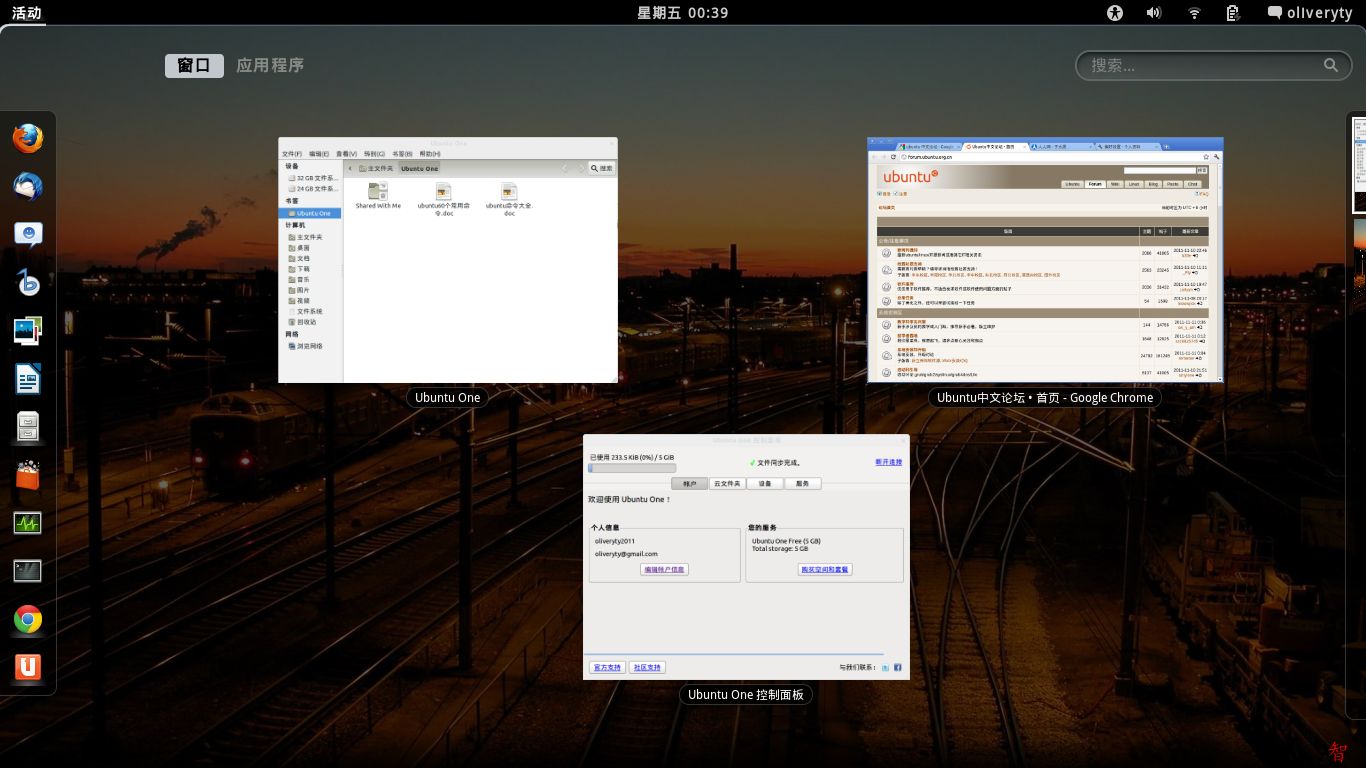
Task: Switch to the first workspace thumbnail
Action: (x=1359, y=165)
